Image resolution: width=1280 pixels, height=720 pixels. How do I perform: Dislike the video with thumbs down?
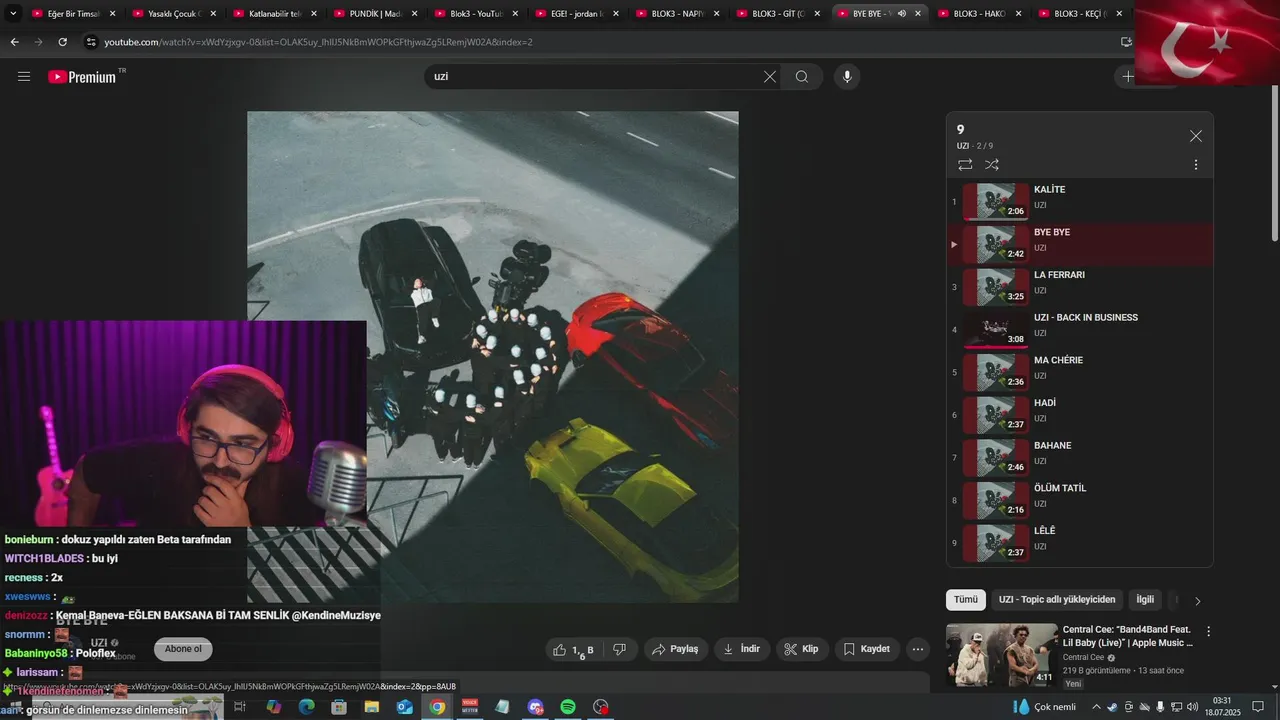619,649
